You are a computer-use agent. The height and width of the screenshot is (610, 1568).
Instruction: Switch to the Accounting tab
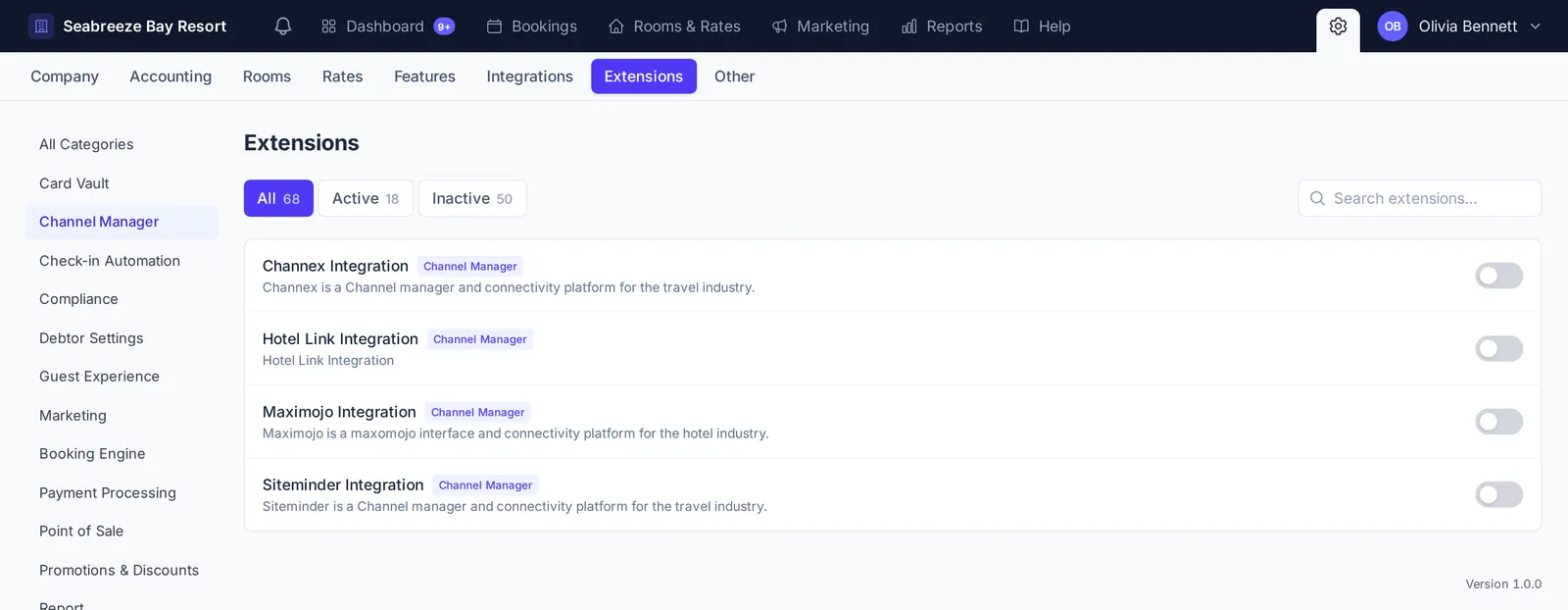[x=171, y=76]
